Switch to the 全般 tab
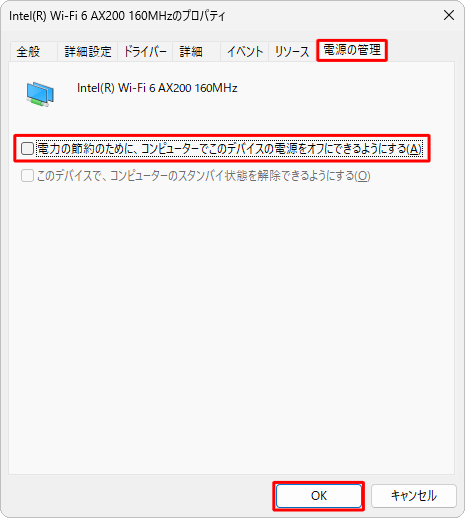The width and height of the screenshot is (465, 518). (28, 52)
